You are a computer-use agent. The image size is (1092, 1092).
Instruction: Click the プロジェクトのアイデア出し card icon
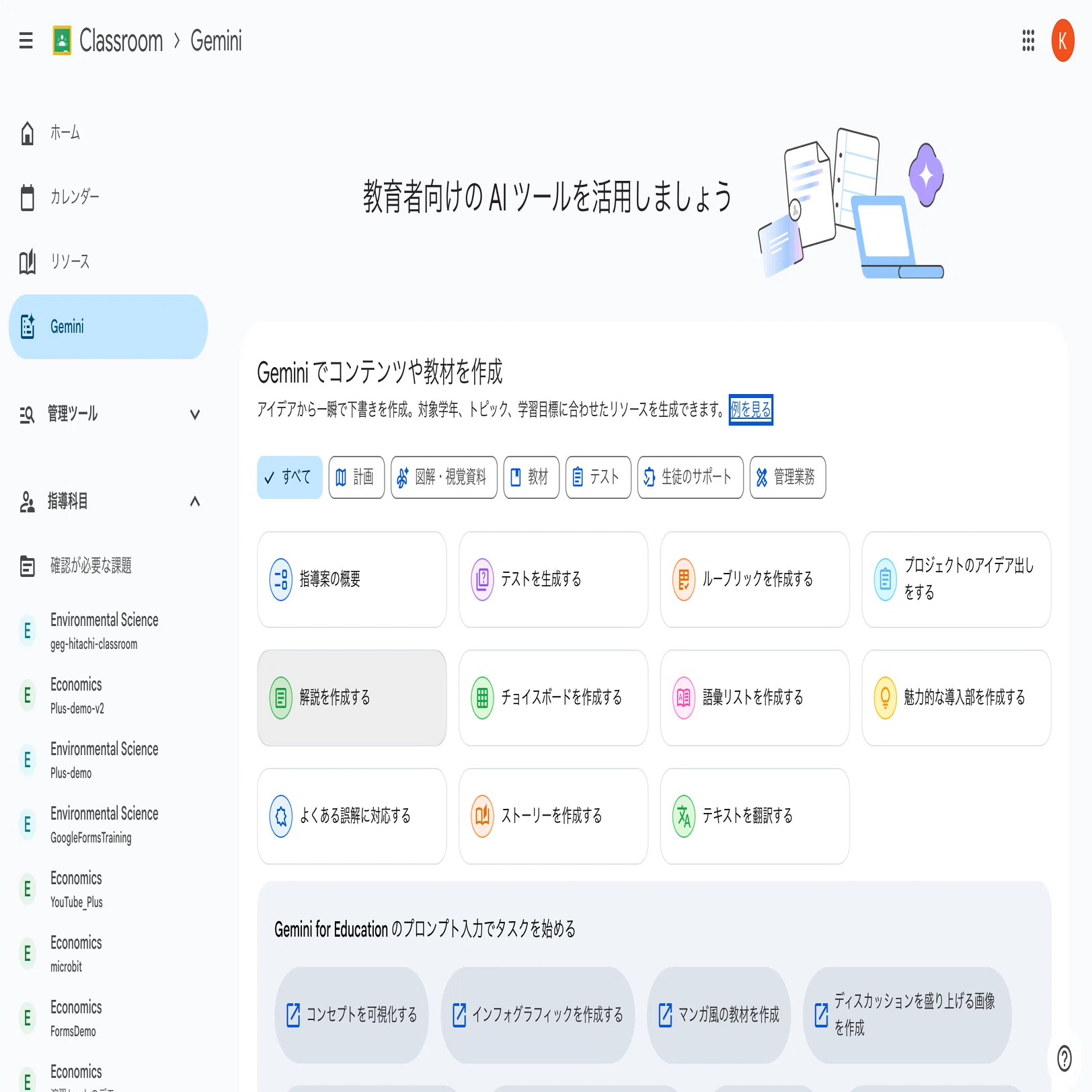(x=885, y=580)
